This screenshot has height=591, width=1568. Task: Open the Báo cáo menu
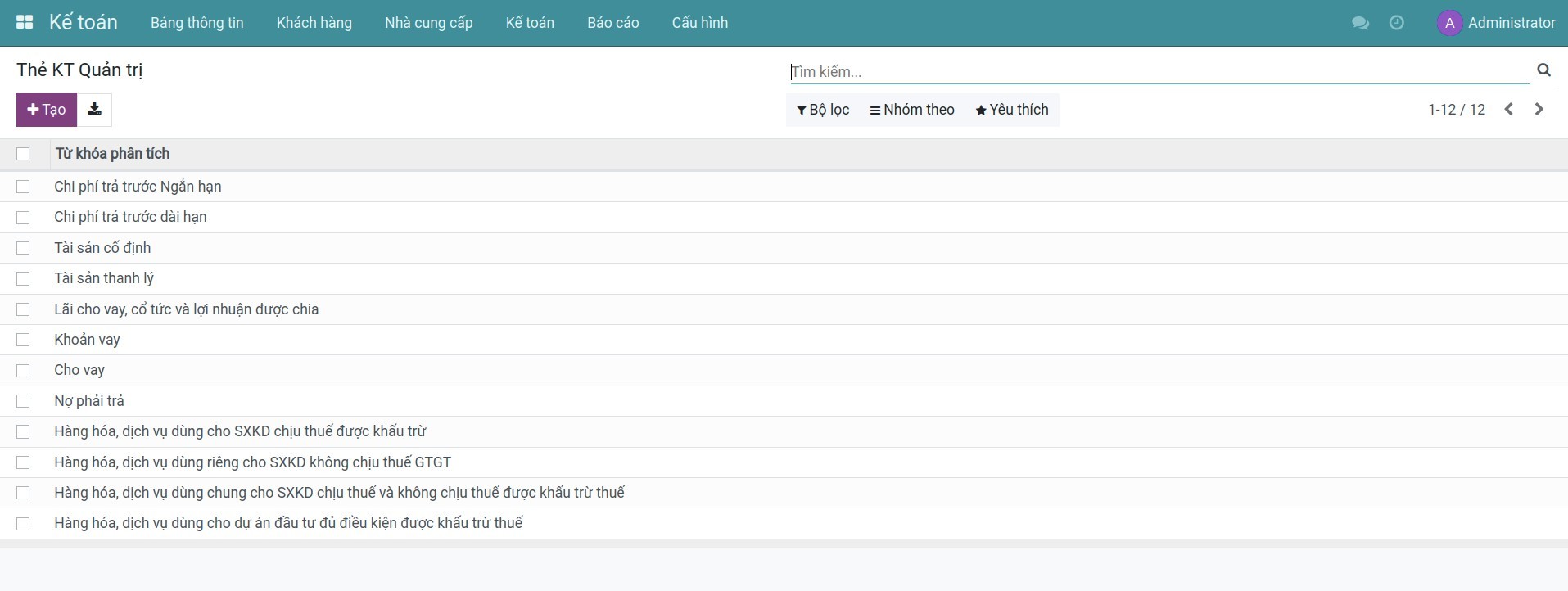click(612, 23)
